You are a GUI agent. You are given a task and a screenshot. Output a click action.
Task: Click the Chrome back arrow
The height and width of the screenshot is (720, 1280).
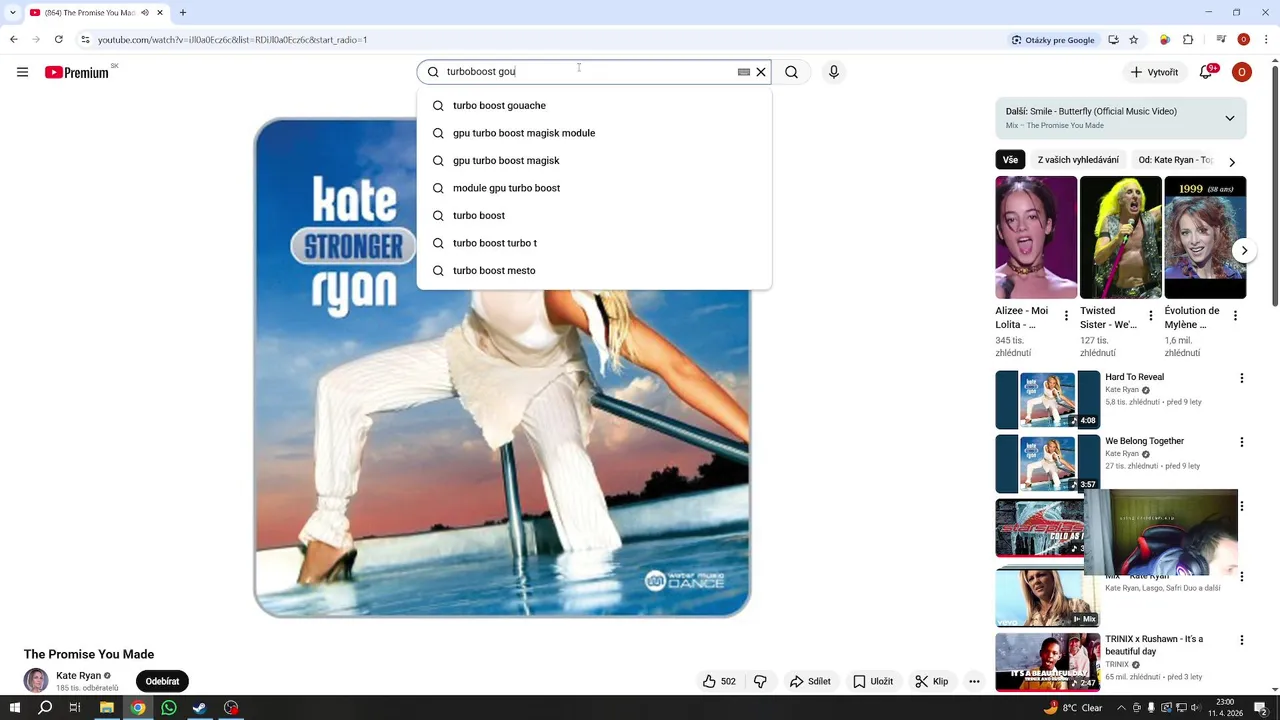(x=13, y=40)
